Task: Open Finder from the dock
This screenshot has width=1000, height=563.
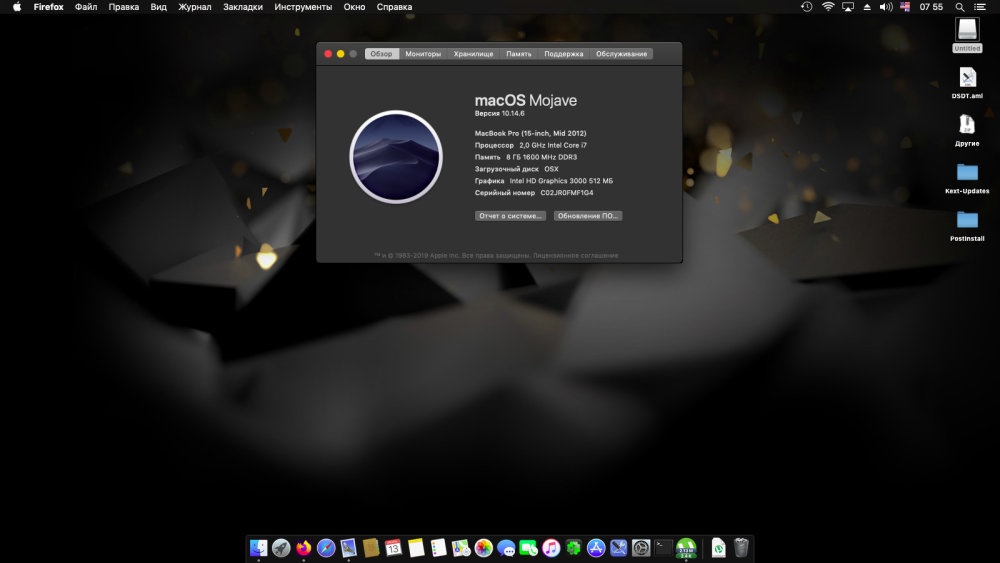Action: (258, 548)
